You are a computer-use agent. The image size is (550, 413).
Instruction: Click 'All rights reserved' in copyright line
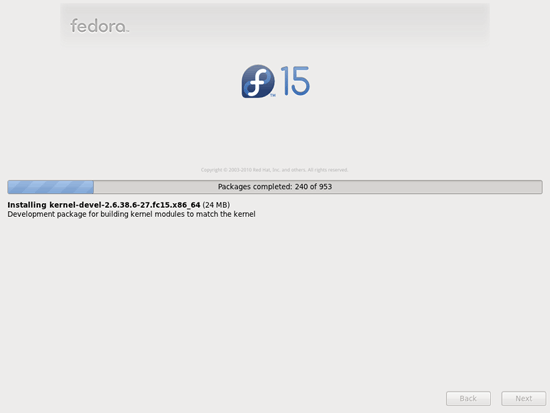pyautogui.click(x=328, y=170)
